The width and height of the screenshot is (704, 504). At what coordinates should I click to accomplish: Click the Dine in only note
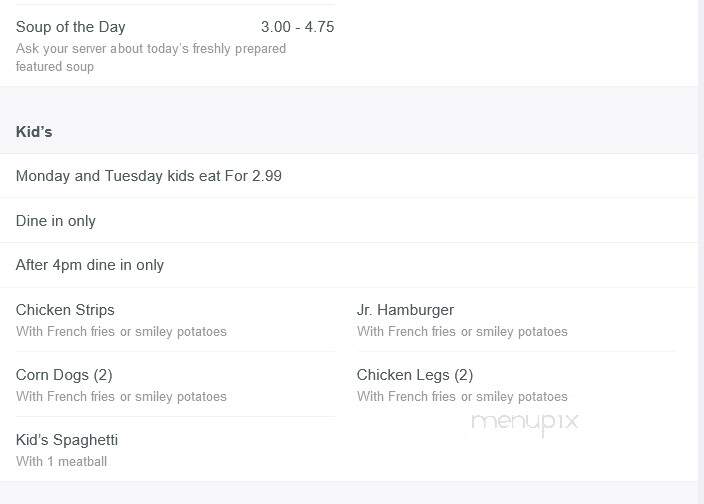[56, 221]
